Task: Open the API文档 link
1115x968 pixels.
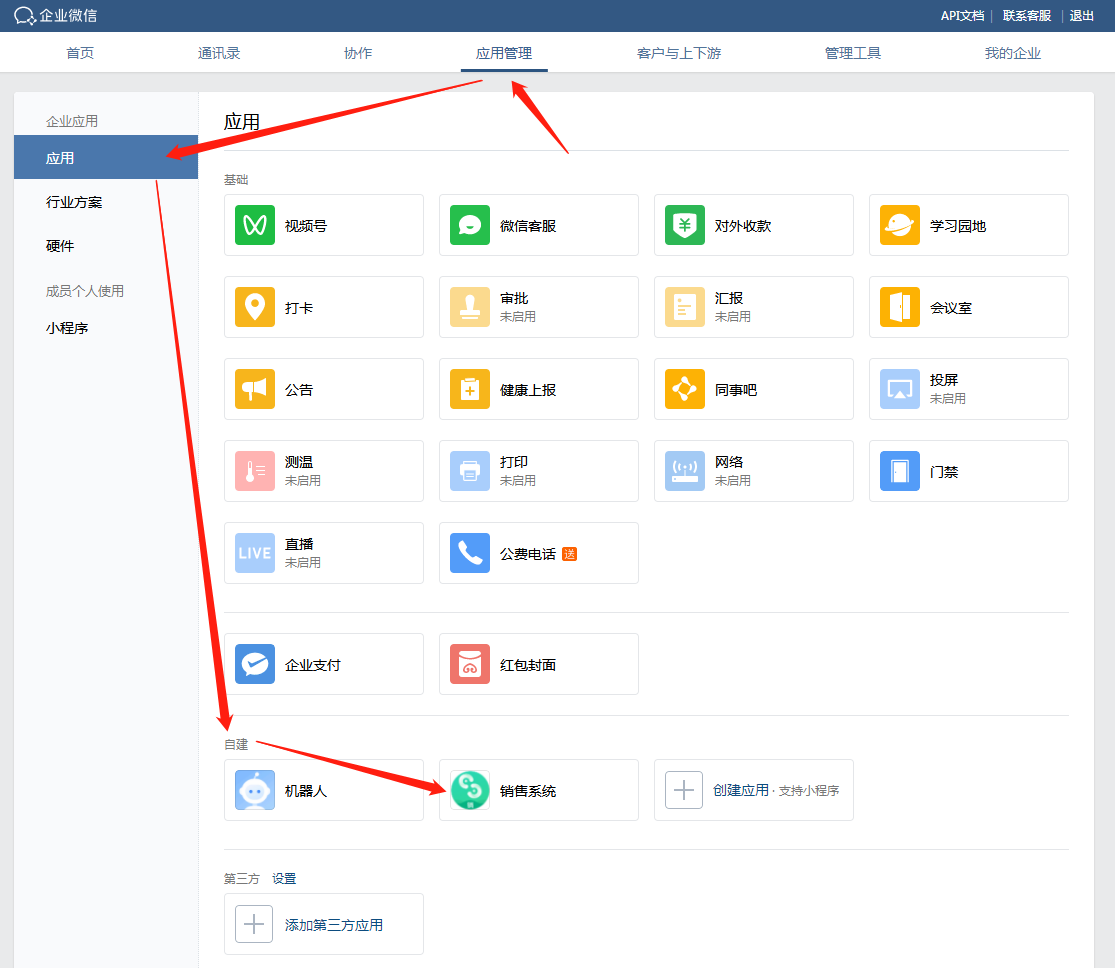Action: pyautogui.click(x=962, y=16)
